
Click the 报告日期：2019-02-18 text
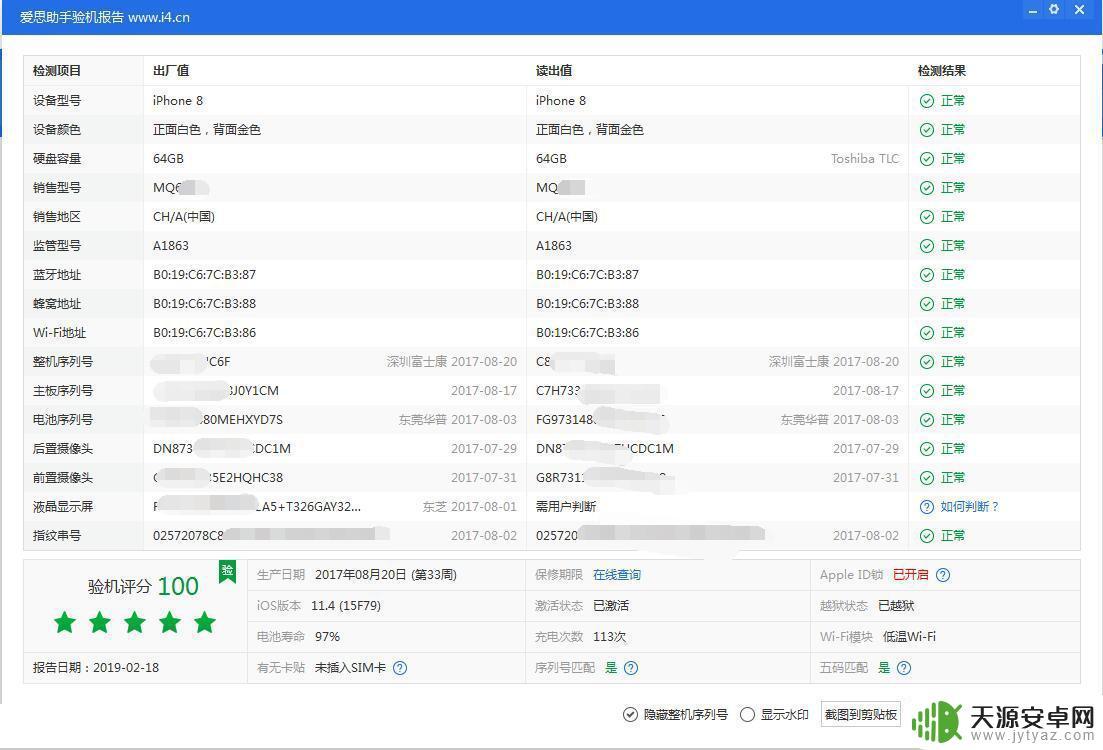point(96,668)
